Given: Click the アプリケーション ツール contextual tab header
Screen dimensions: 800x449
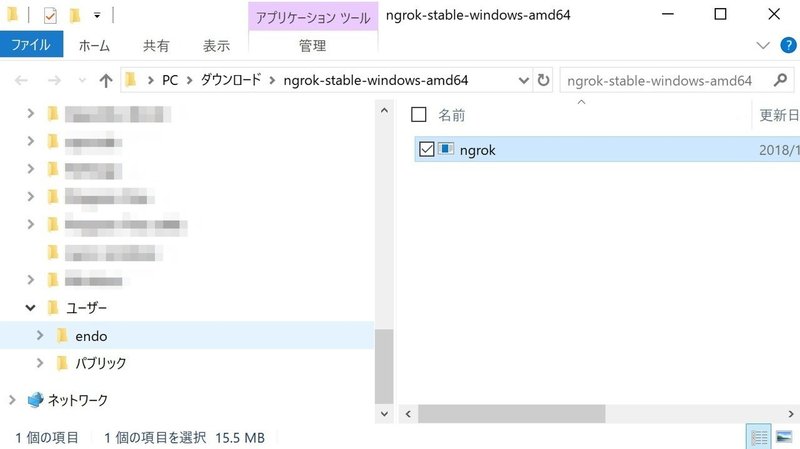Looking at the screenshot, I should [x=313, y=18].
